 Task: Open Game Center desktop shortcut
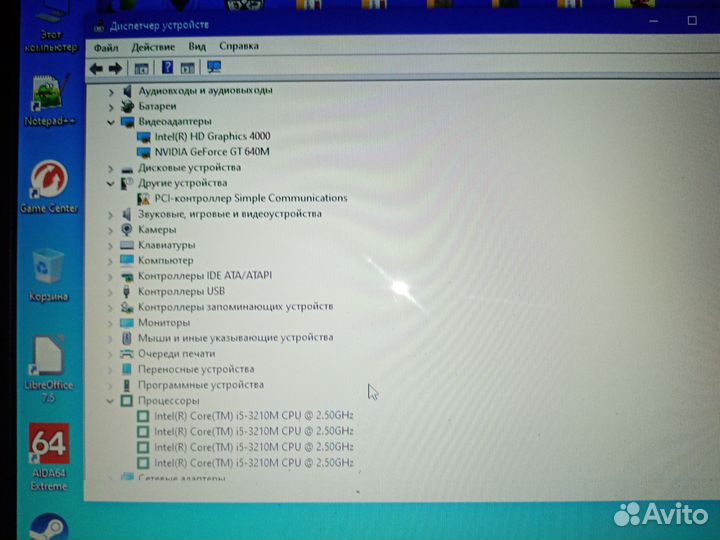point(49,187)
